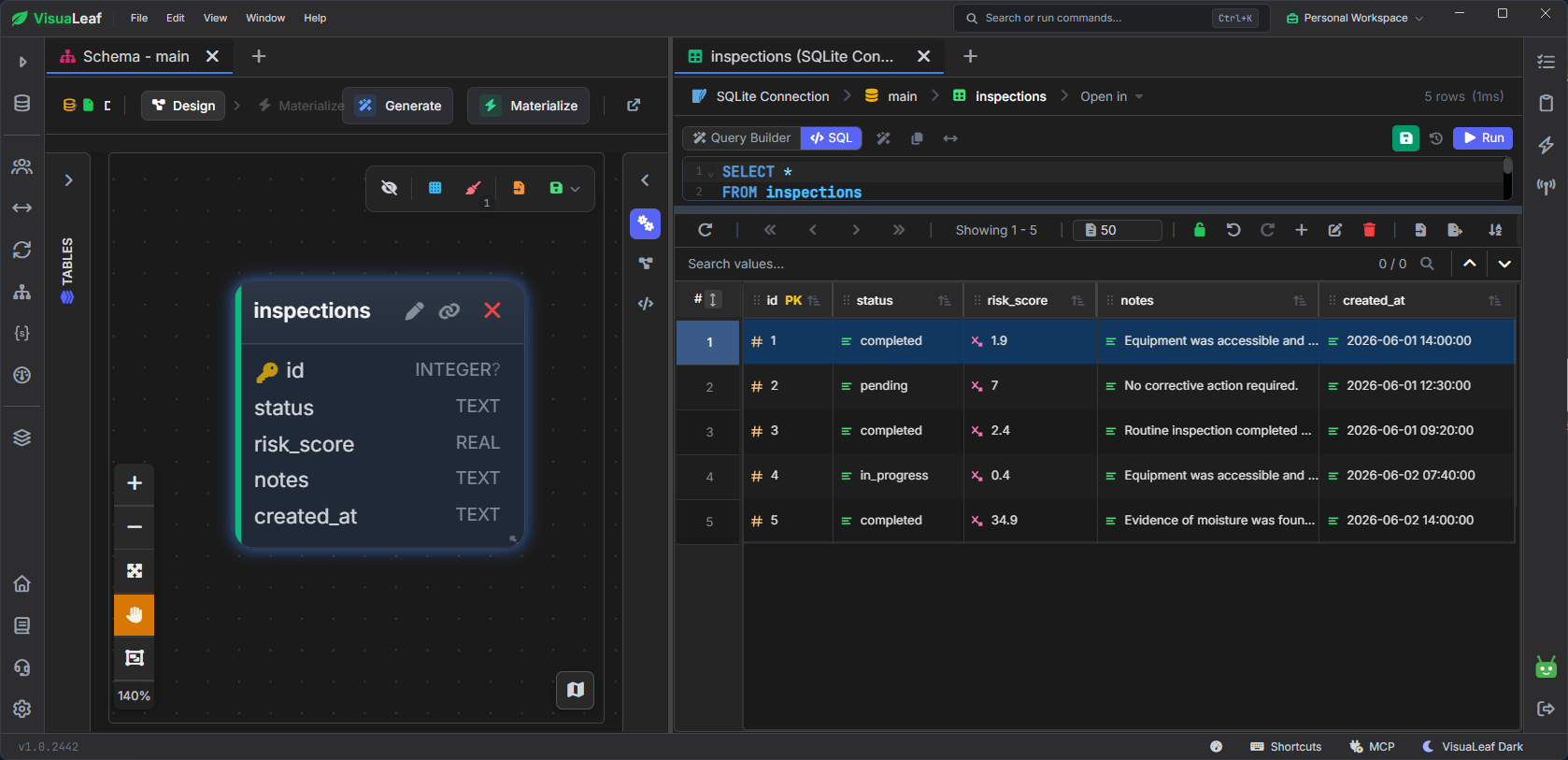Screen dimensions: 1568x760
Task: Zoom in with the plus button on canvas
Action: pos(135,483)
